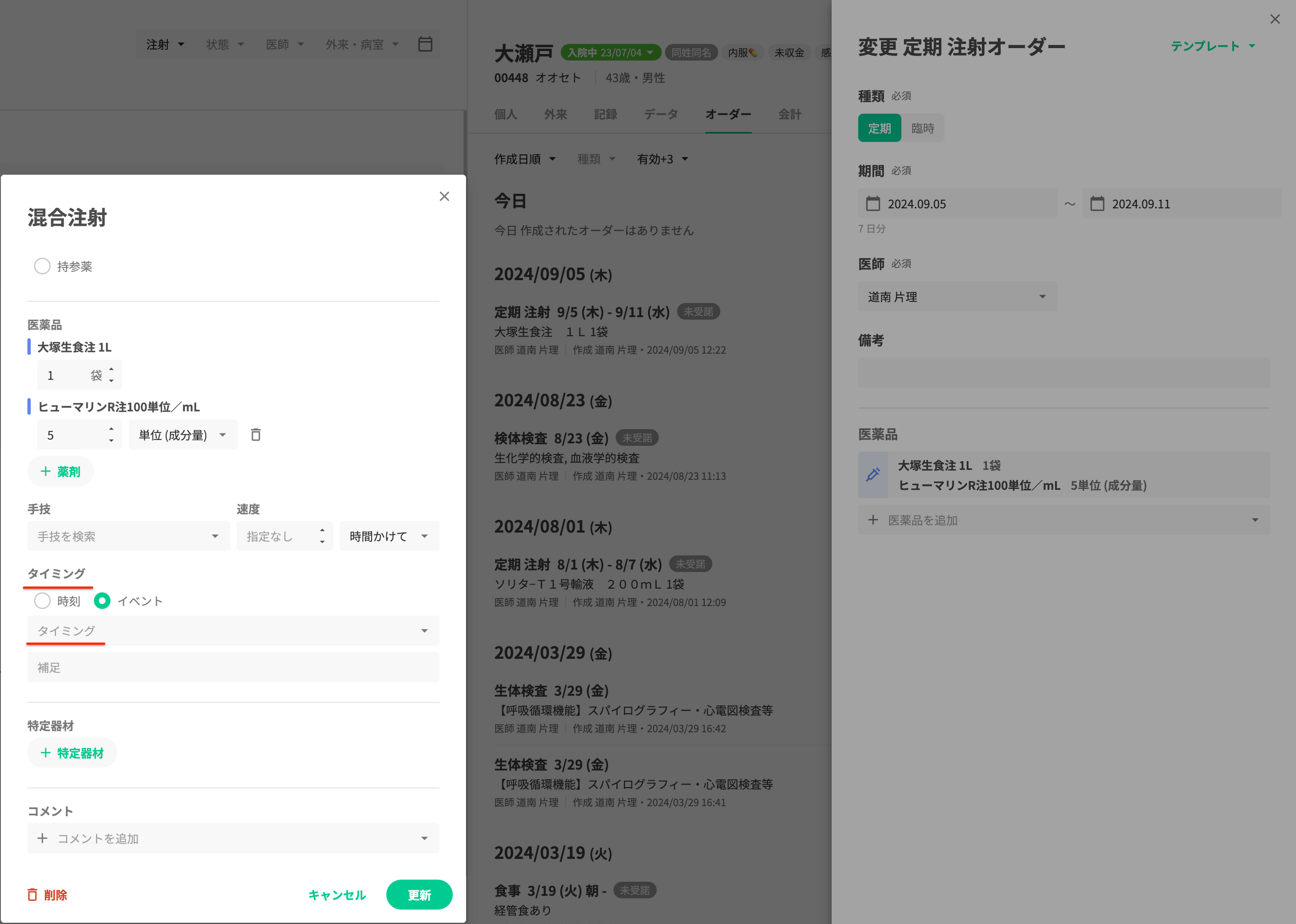Open the 有効+3 filter dropdown
Screen dimensions: 1296x924
[663, 159]
